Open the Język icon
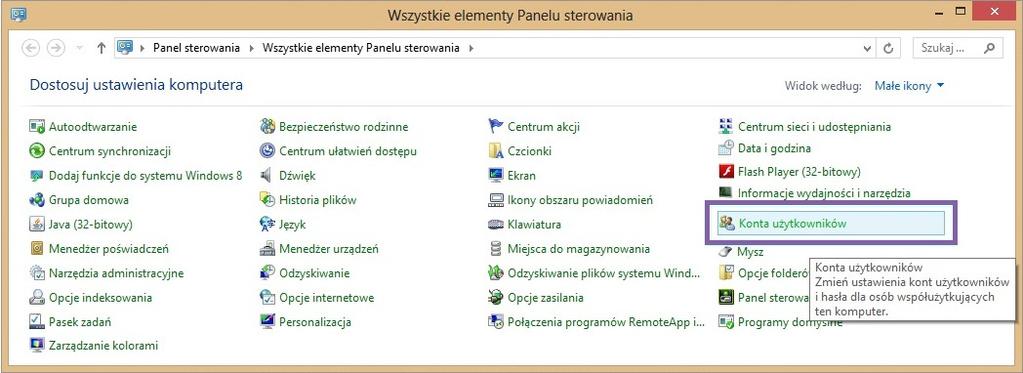Screen dimensions: 1023x373 (267, 224)
